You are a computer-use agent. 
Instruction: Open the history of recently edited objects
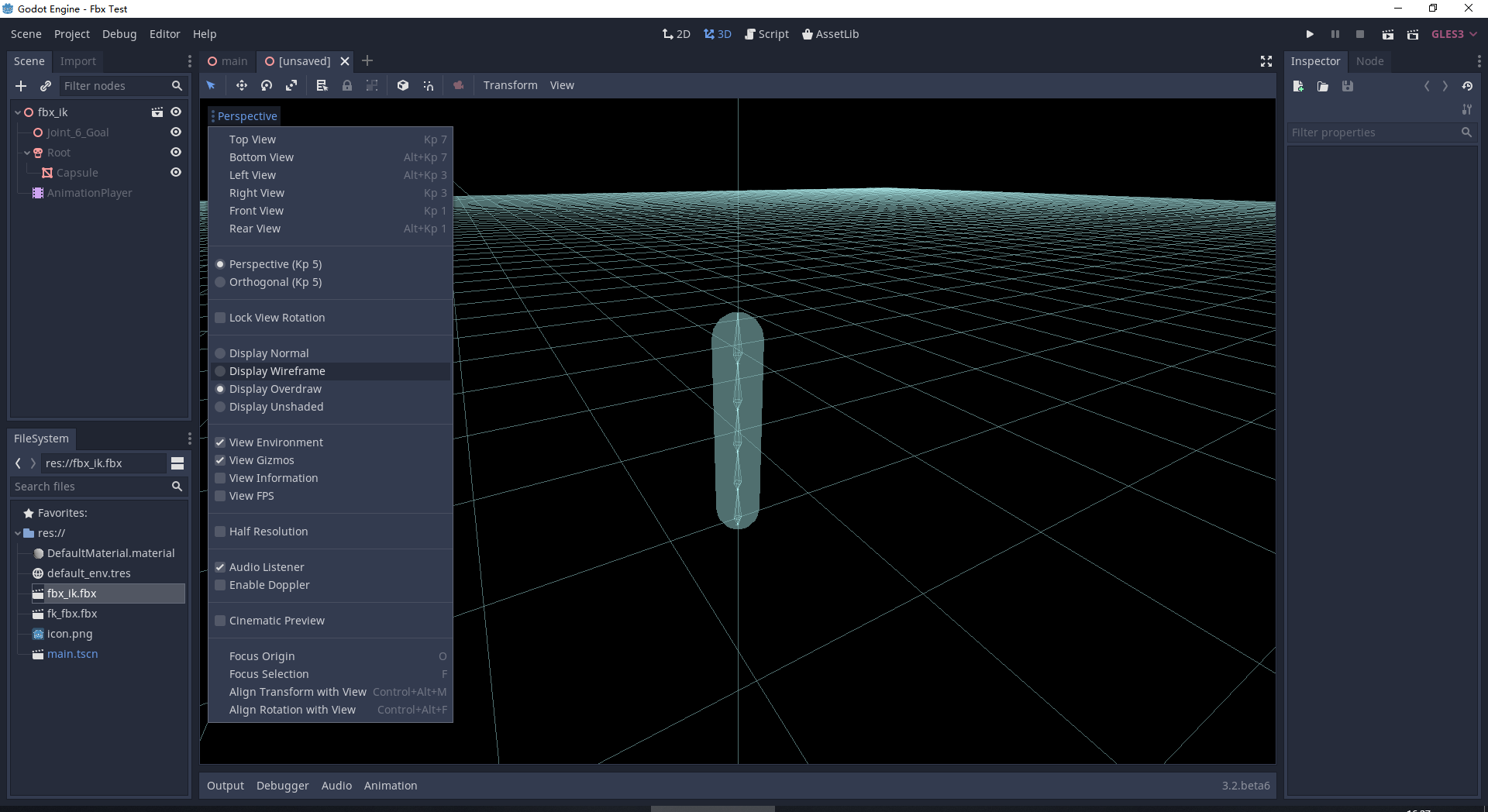coord(1467,86)
